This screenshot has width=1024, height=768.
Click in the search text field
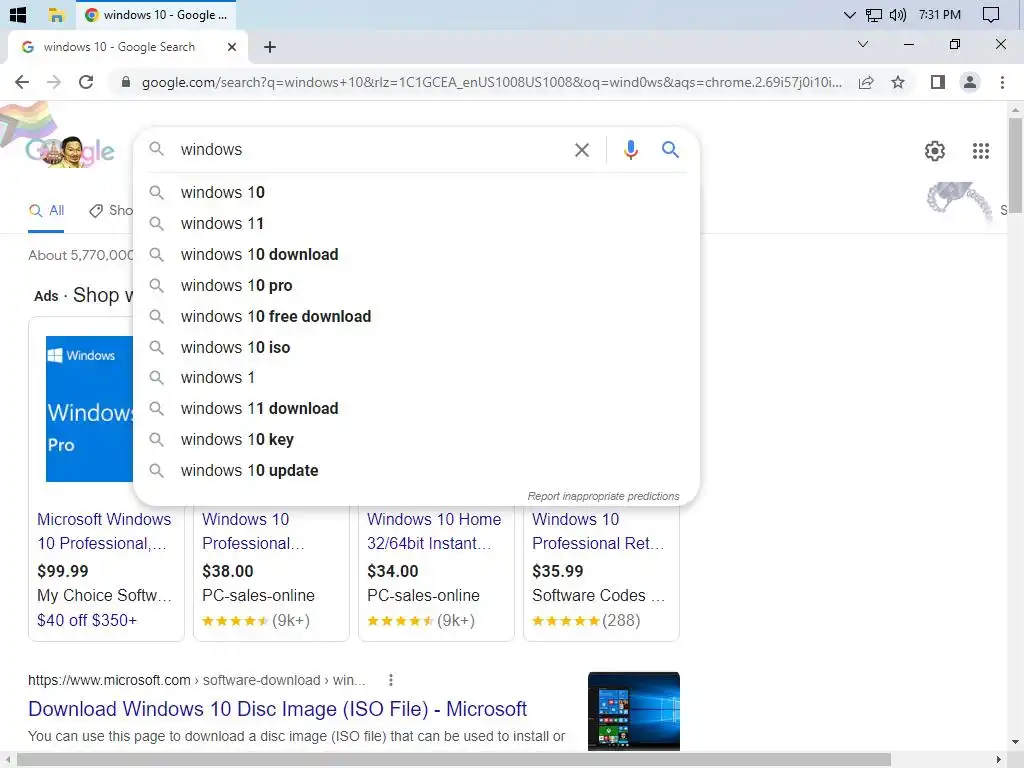click(x=372, y=150)
